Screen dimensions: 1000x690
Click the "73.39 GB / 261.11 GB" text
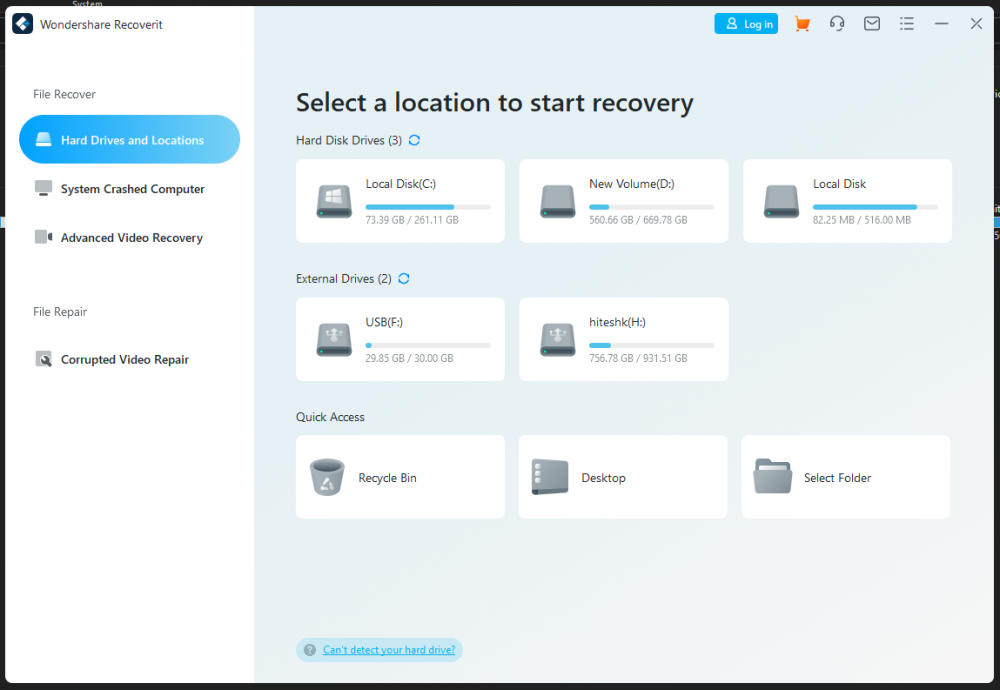(x=412, y=220)
